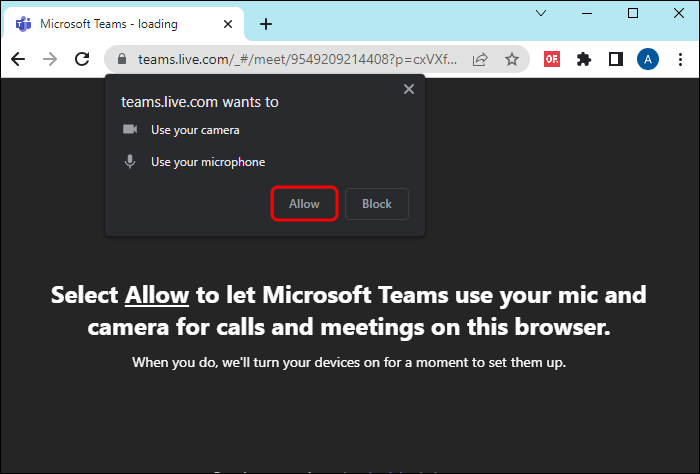This screenshot has width=700, height=474.
Task: Open the Extensions puzzle piece menu
Action: pos(584,59)
